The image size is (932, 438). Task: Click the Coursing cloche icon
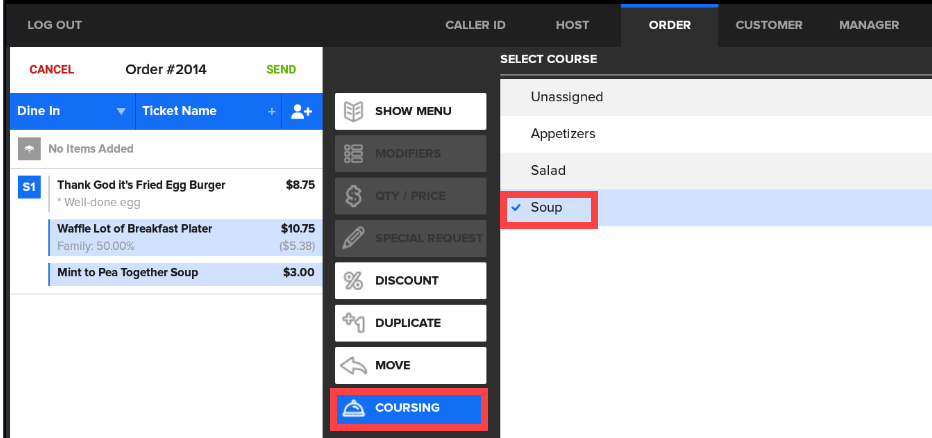(x=353, y=408)
